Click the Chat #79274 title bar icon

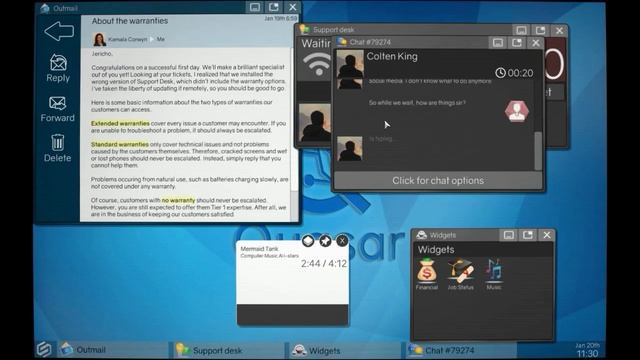point(342,42)
